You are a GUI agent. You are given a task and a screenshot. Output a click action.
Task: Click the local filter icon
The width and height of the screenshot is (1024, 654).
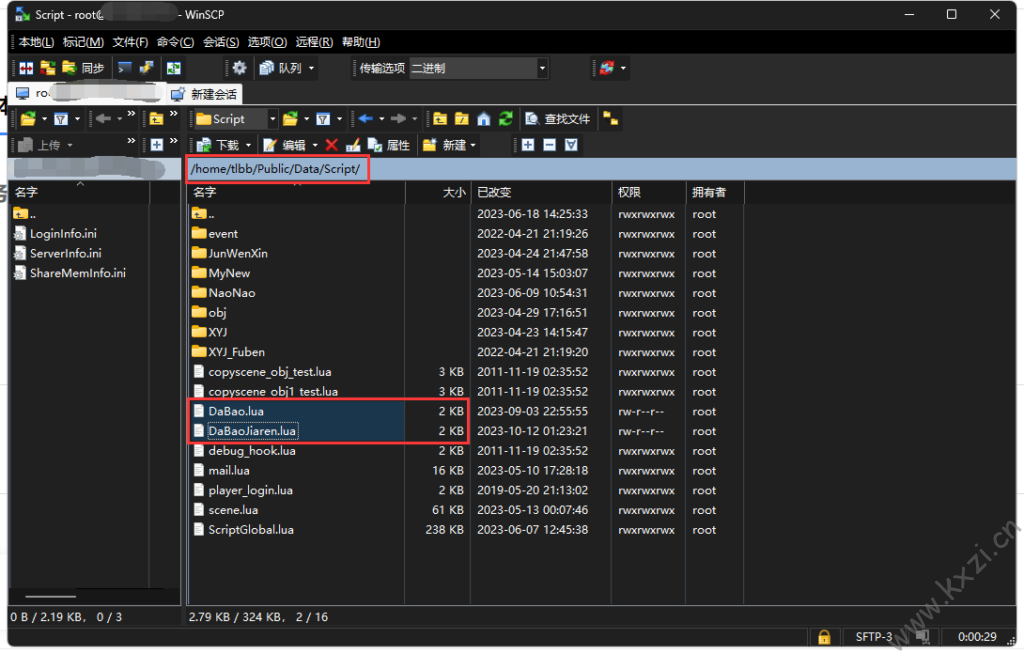(x=61, y=119)
